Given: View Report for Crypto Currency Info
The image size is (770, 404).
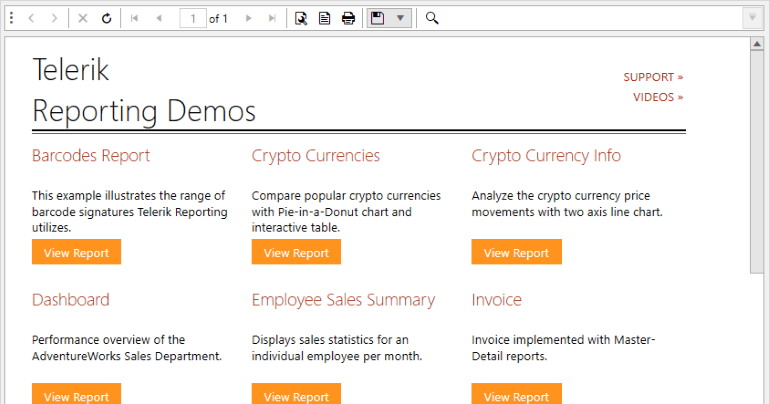Looking at the screenshot, I should pos(517,252).
